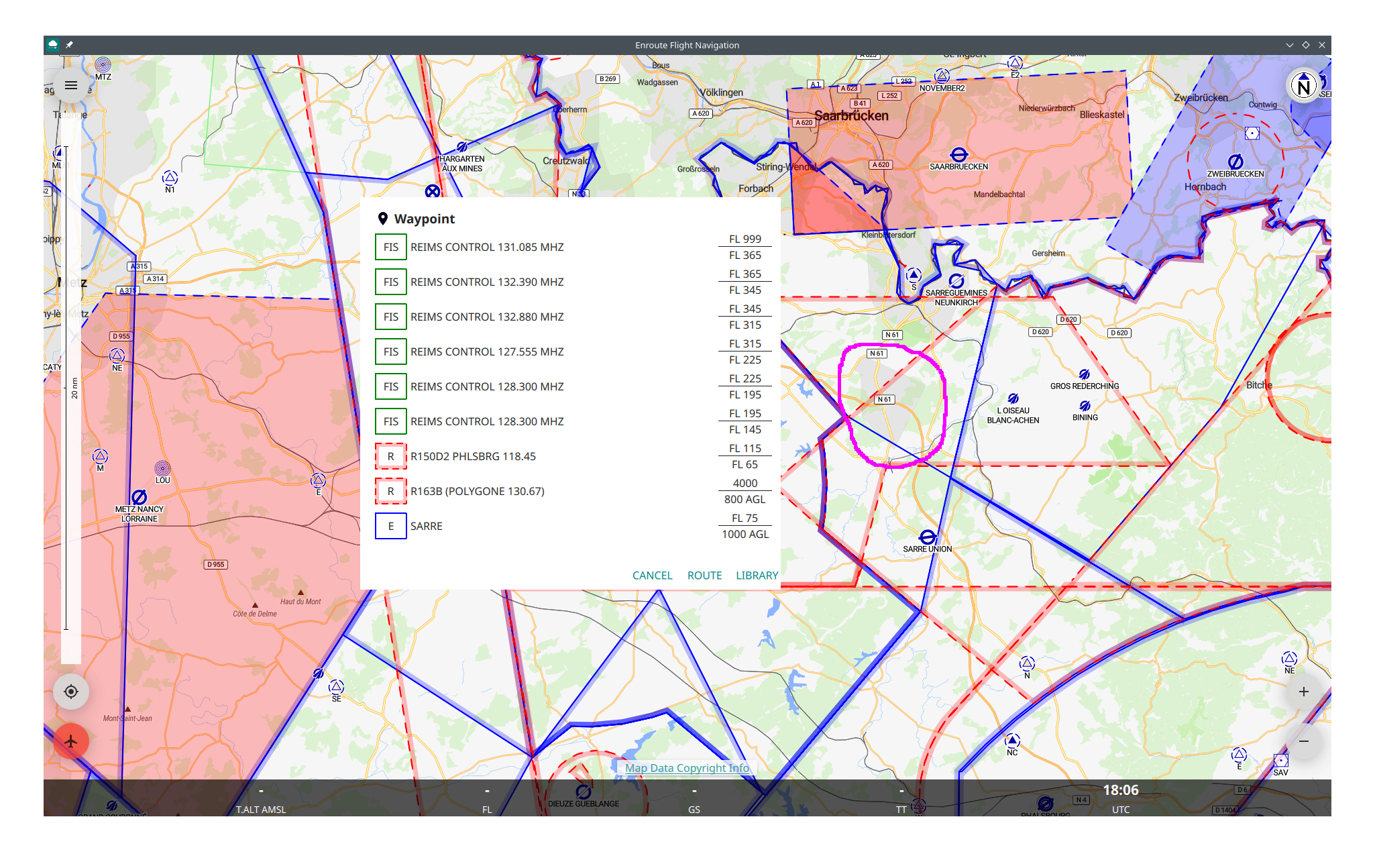Click the E airspace class badge

point(391,526)
